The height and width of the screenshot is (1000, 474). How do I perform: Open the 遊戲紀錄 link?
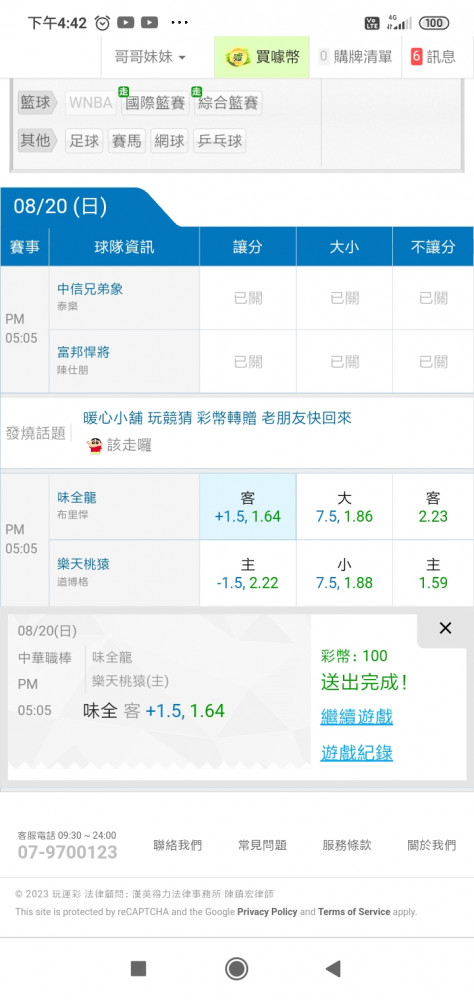pos(357,753)
